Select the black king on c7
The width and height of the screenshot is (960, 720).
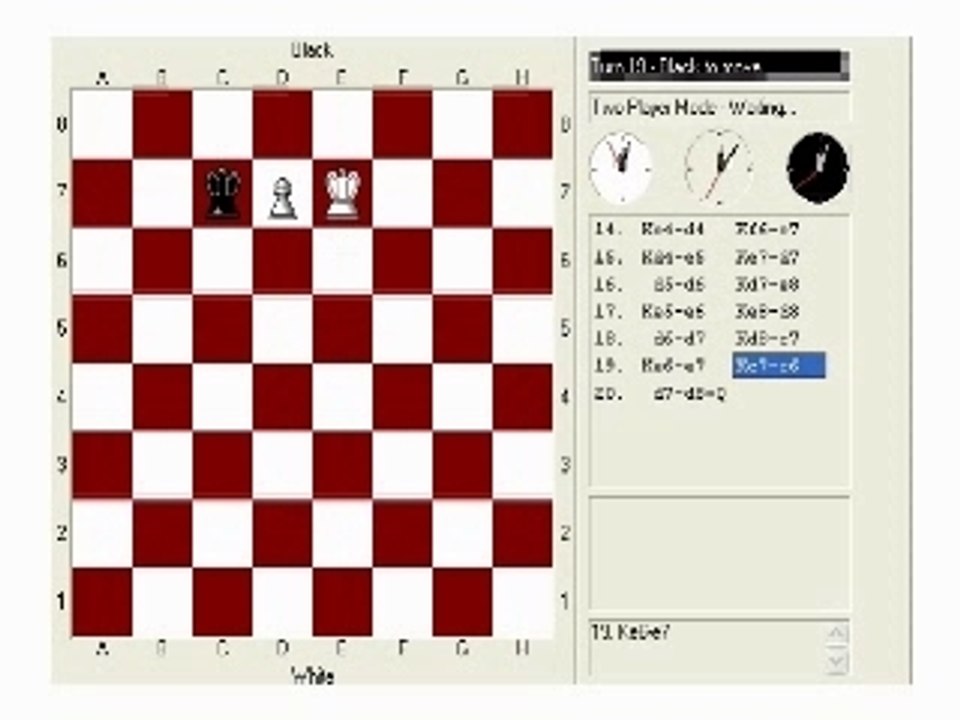tap(222, 193)
